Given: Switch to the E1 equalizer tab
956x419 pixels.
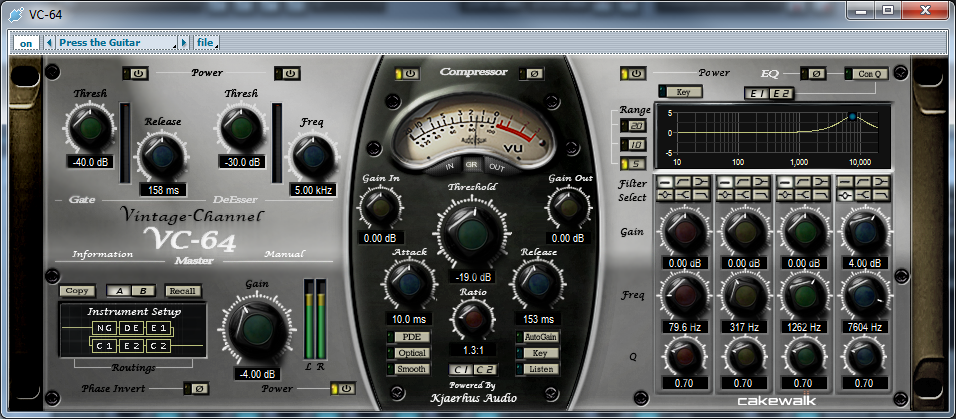Looking at the screenshot, I should pos(757,94).
